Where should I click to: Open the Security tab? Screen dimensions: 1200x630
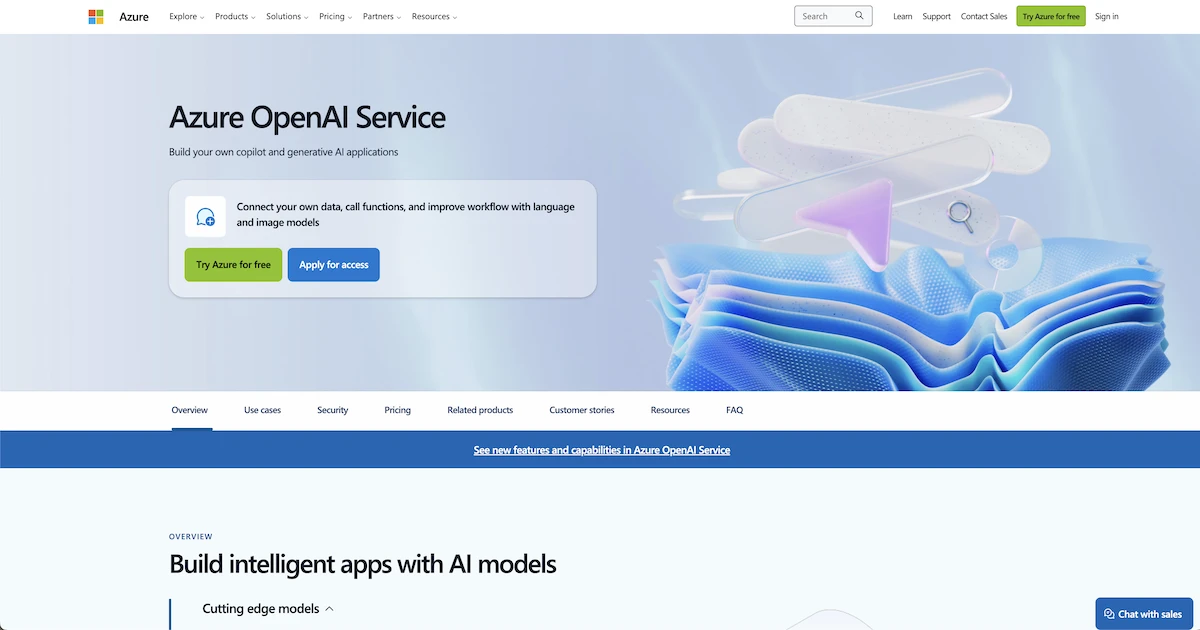[x=332, y=409]
